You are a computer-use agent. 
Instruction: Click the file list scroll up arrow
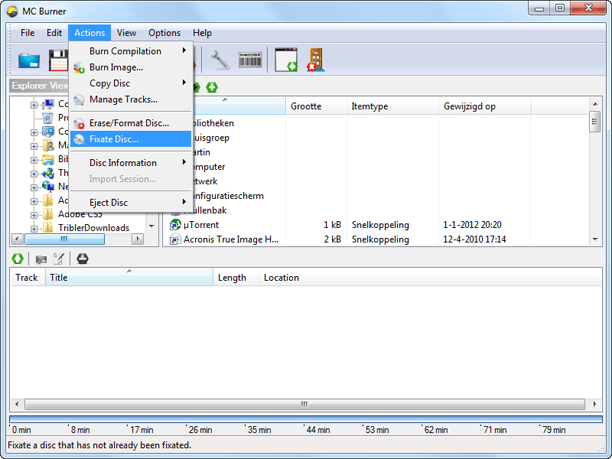tap(595, 104)
